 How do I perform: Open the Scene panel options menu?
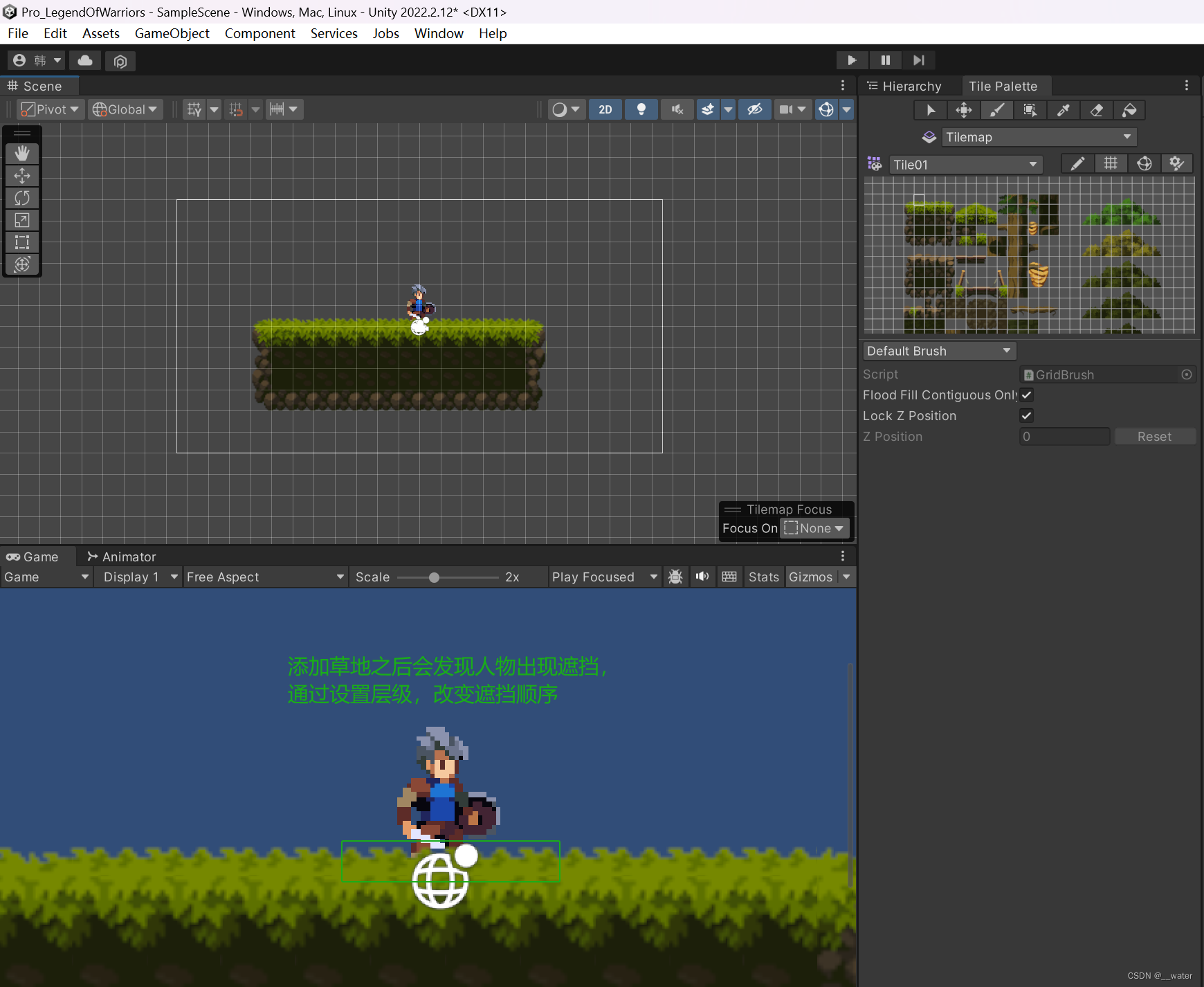point(842,85)
